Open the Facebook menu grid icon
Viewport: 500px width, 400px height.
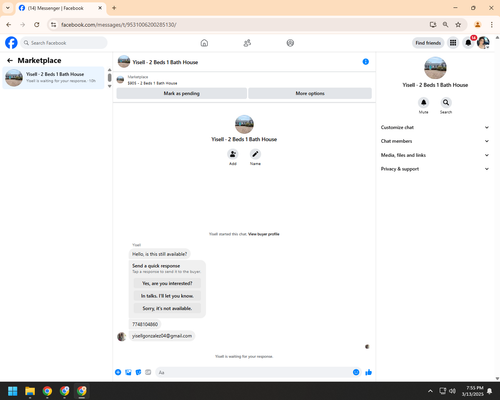pos(453,43)
